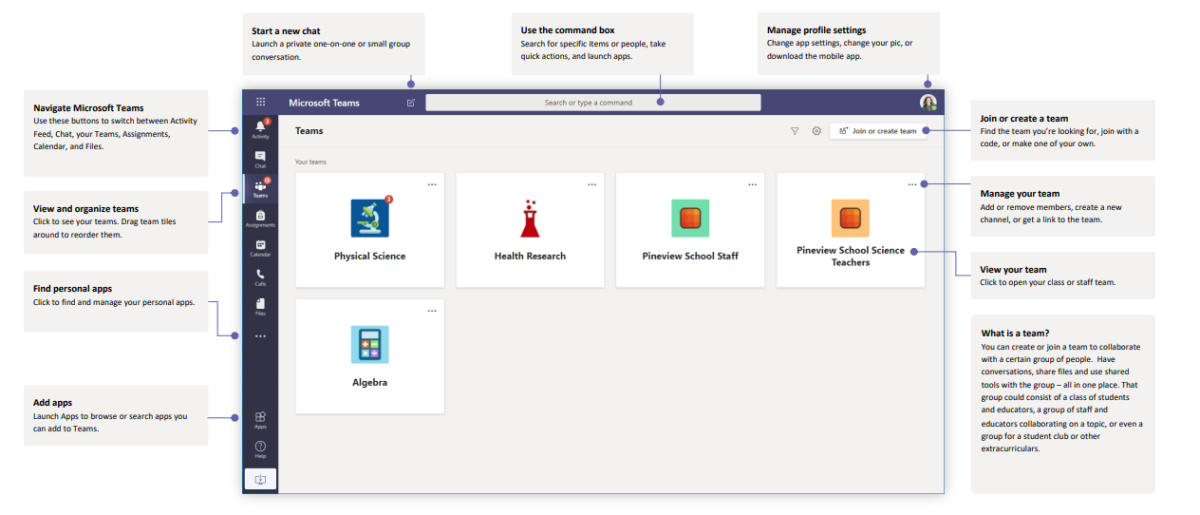This screenshot has height=515, width=1200.
Task: Click the search or command box
Action: [593, 102]
